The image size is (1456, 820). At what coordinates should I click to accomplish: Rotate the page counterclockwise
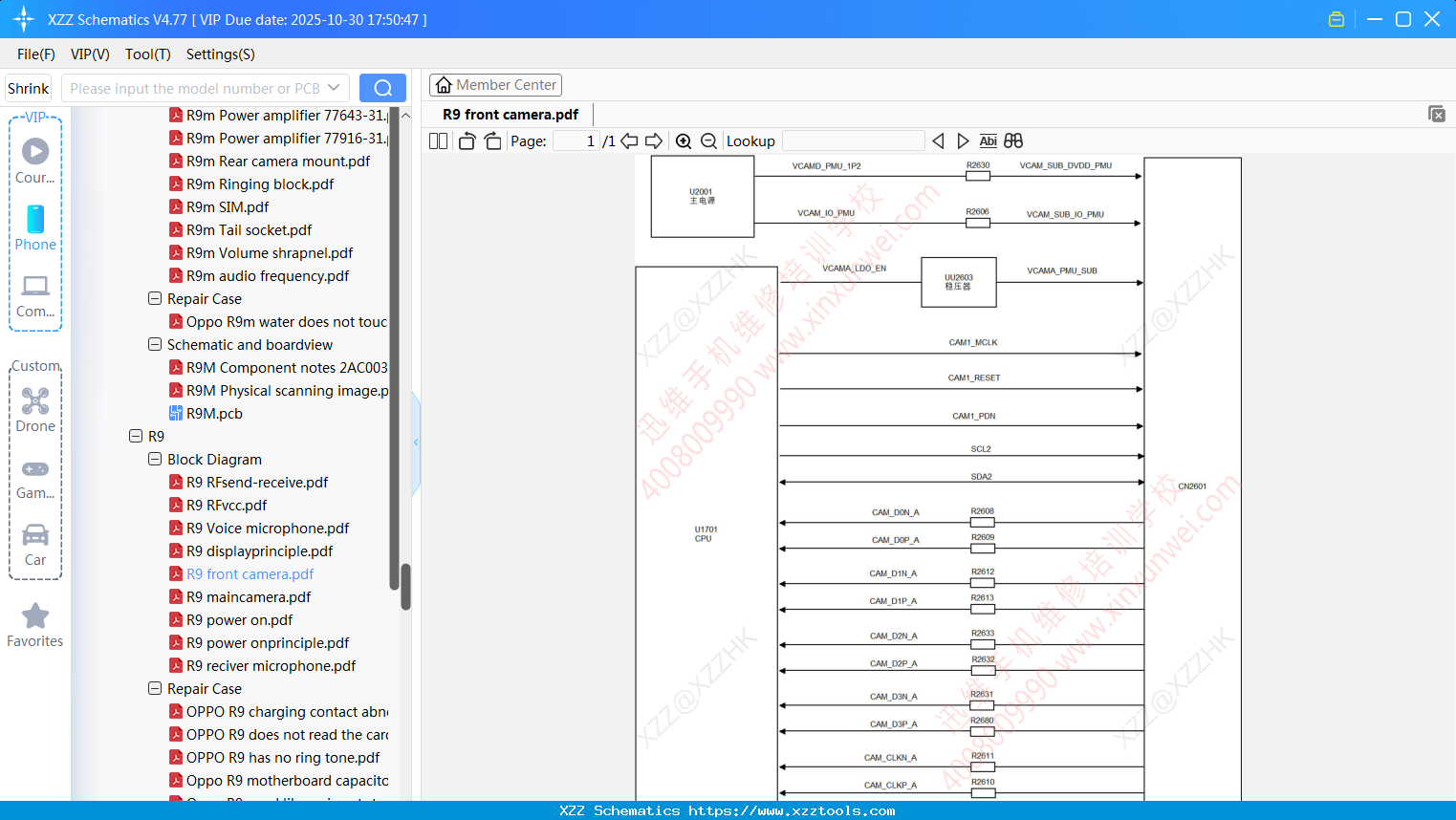coord(467,141)
